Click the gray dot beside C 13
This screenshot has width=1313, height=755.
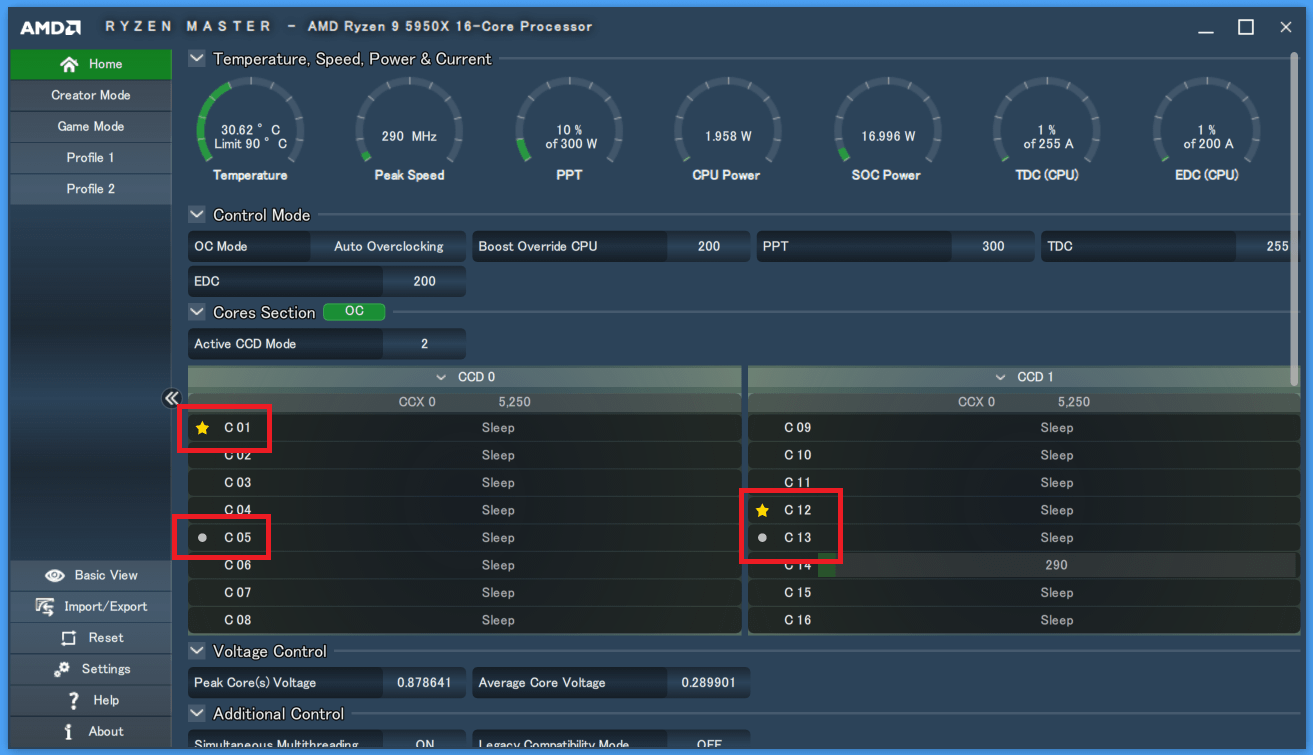pyautogui.click(x=763, y=538)
